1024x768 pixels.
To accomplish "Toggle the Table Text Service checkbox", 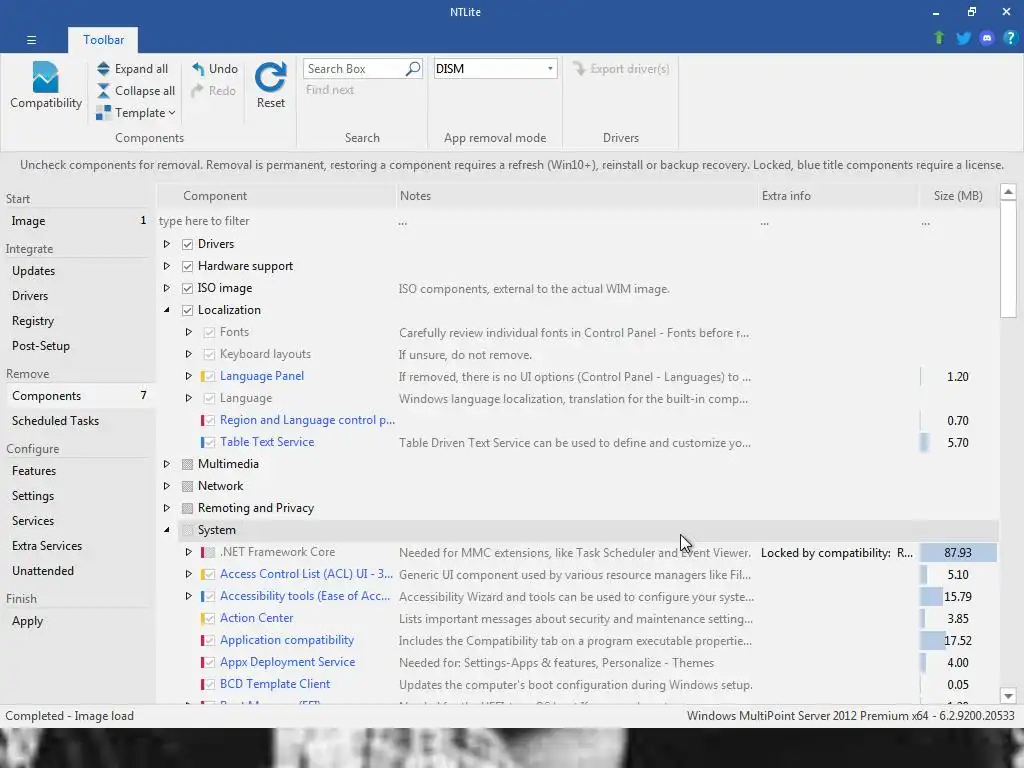I will pyautogui.click(x=210, y=442).
